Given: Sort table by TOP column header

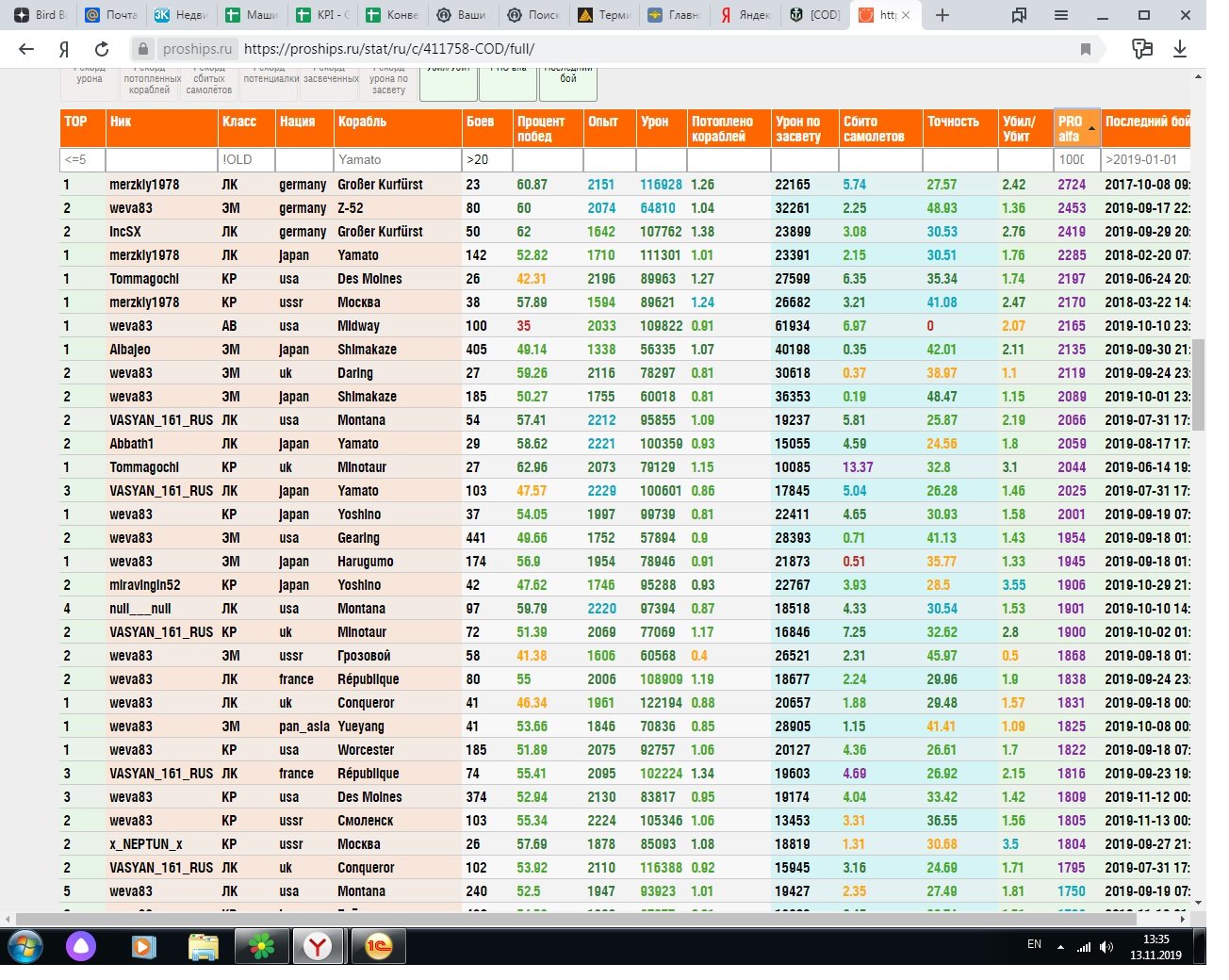Looking at the screenshot, I should coord(82,128).
